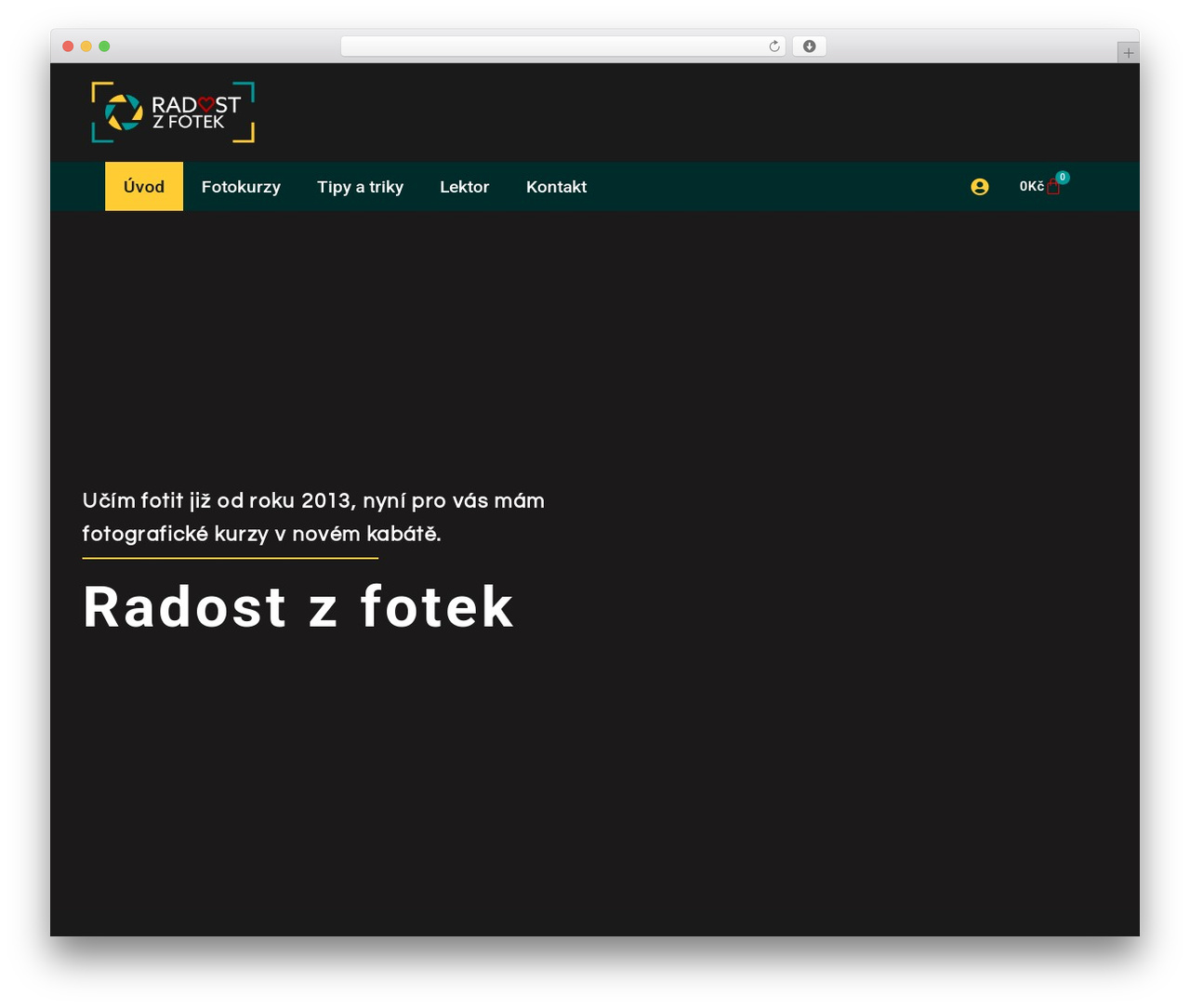The height and width of the screenshot is (1008, 1190).
Task: Navigate to the Kontakt page
Action: 557,187
